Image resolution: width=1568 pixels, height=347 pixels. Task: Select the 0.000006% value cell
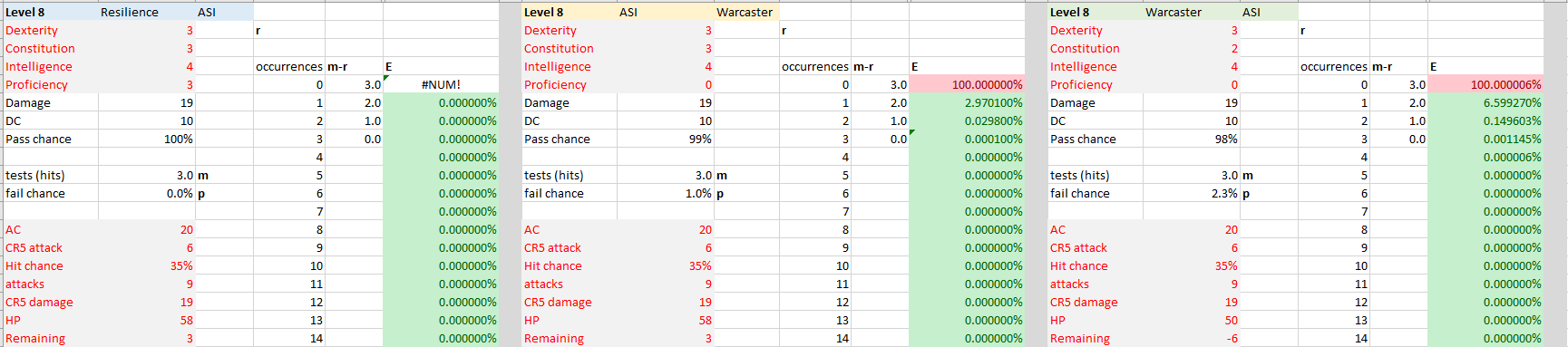point(1485,157)
